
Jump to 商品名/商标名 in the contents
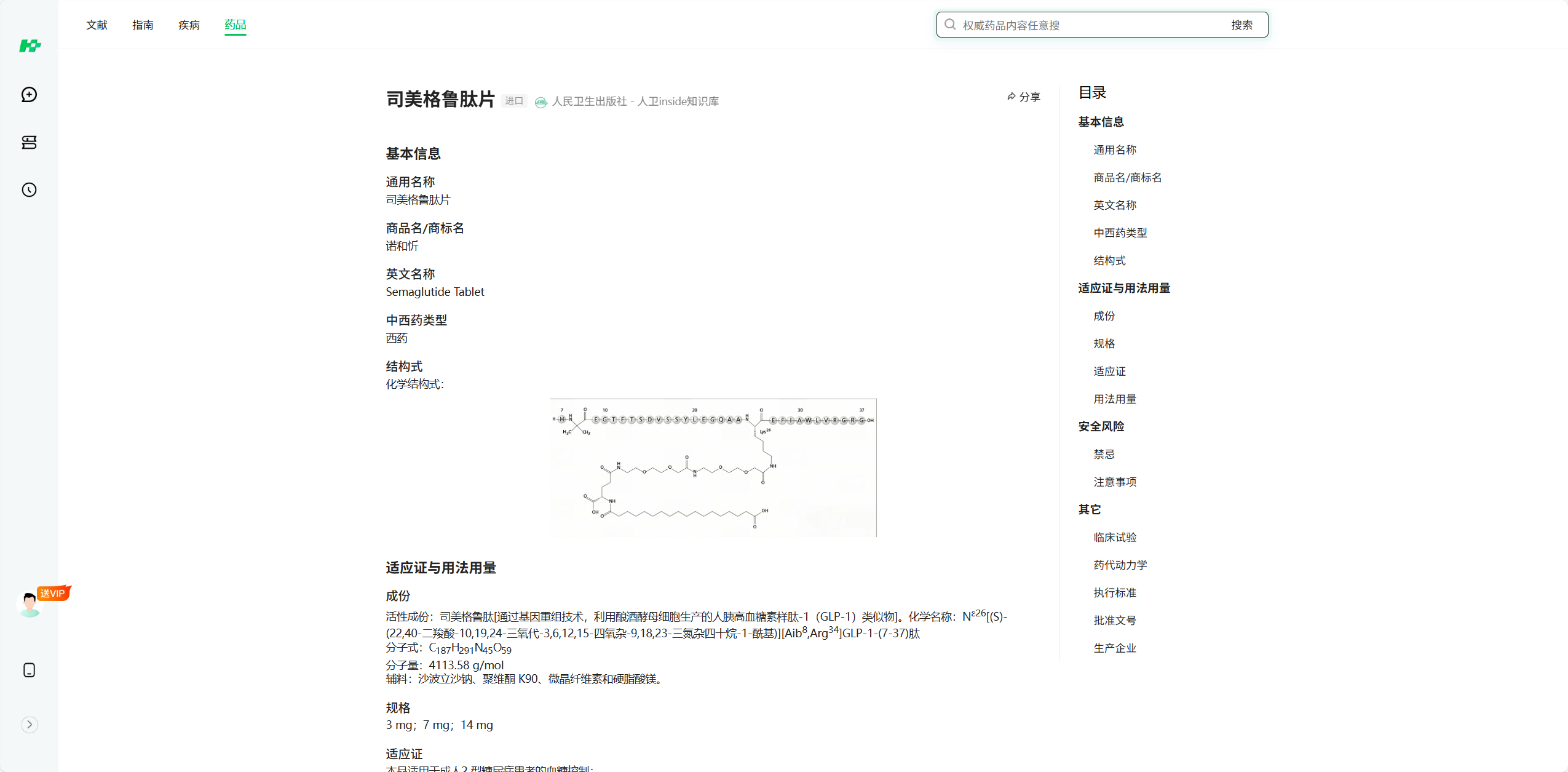click(1127, 177)
